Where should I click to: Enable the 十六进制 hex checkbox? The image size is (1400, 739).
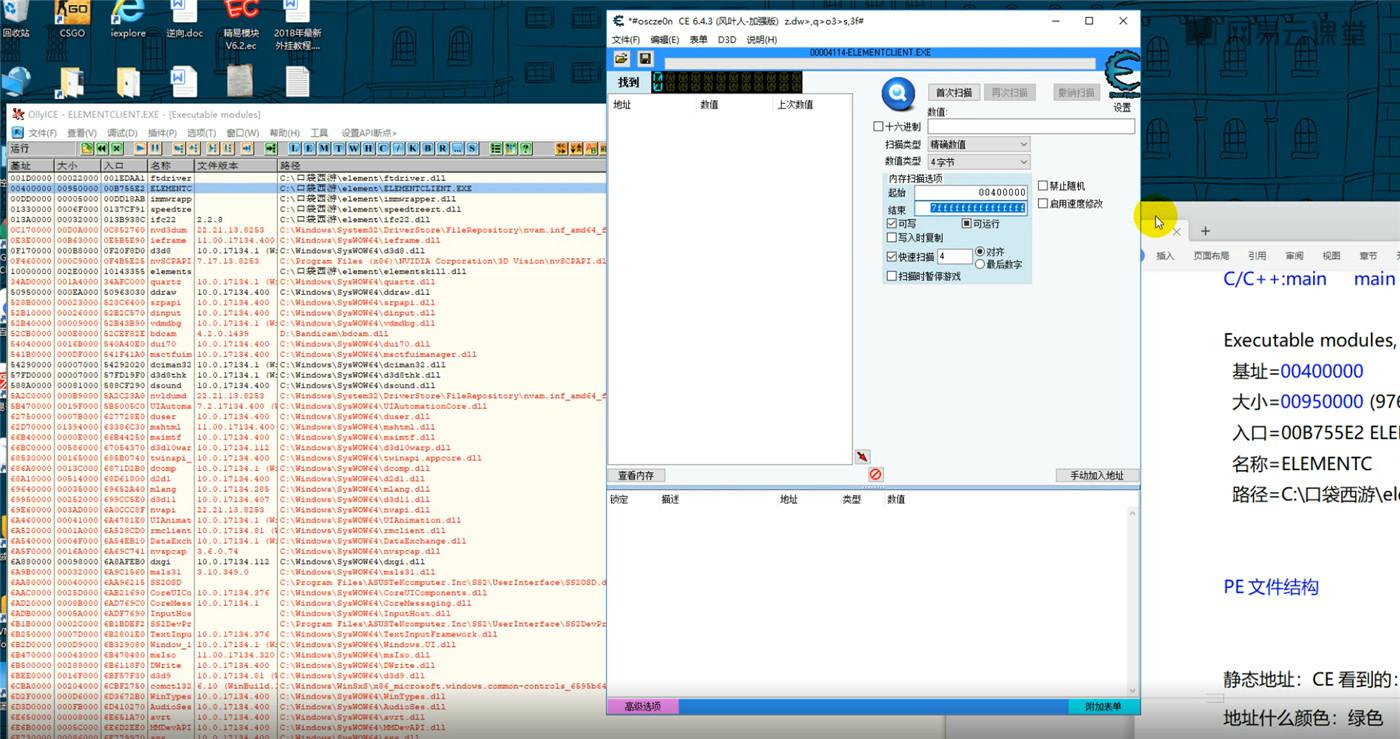(x=879, y=127)
